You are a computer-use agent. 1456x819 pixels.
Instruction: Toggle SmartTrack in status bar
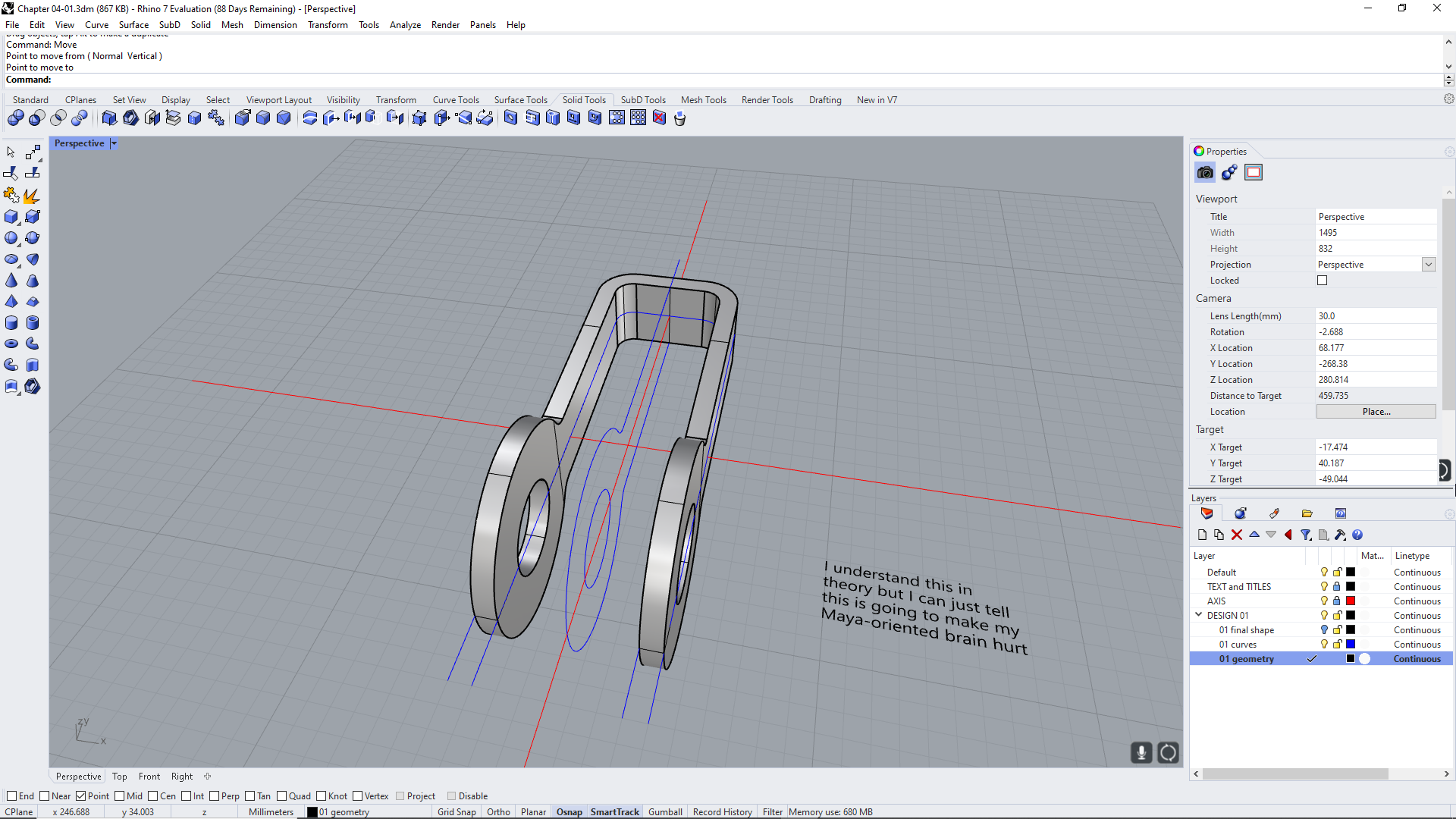click(614, 812)
